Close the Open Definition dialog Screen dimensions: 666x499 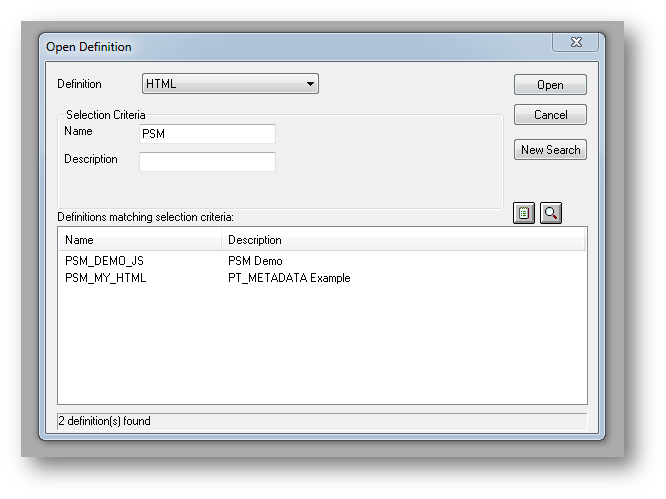pyautogui.click(x=576, y=43)
